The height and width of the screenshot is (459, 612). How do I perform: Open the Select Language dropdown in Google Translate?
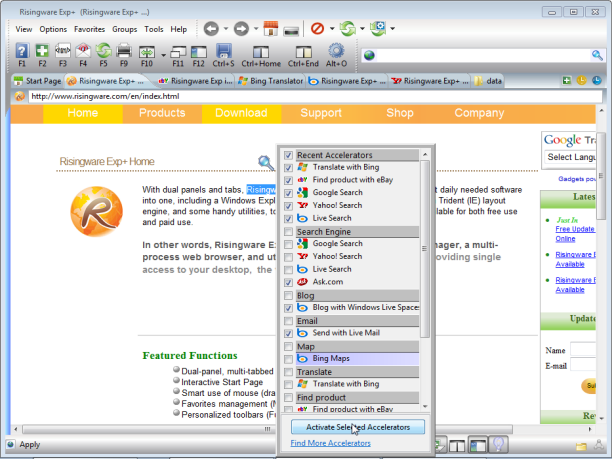(574, 157)
